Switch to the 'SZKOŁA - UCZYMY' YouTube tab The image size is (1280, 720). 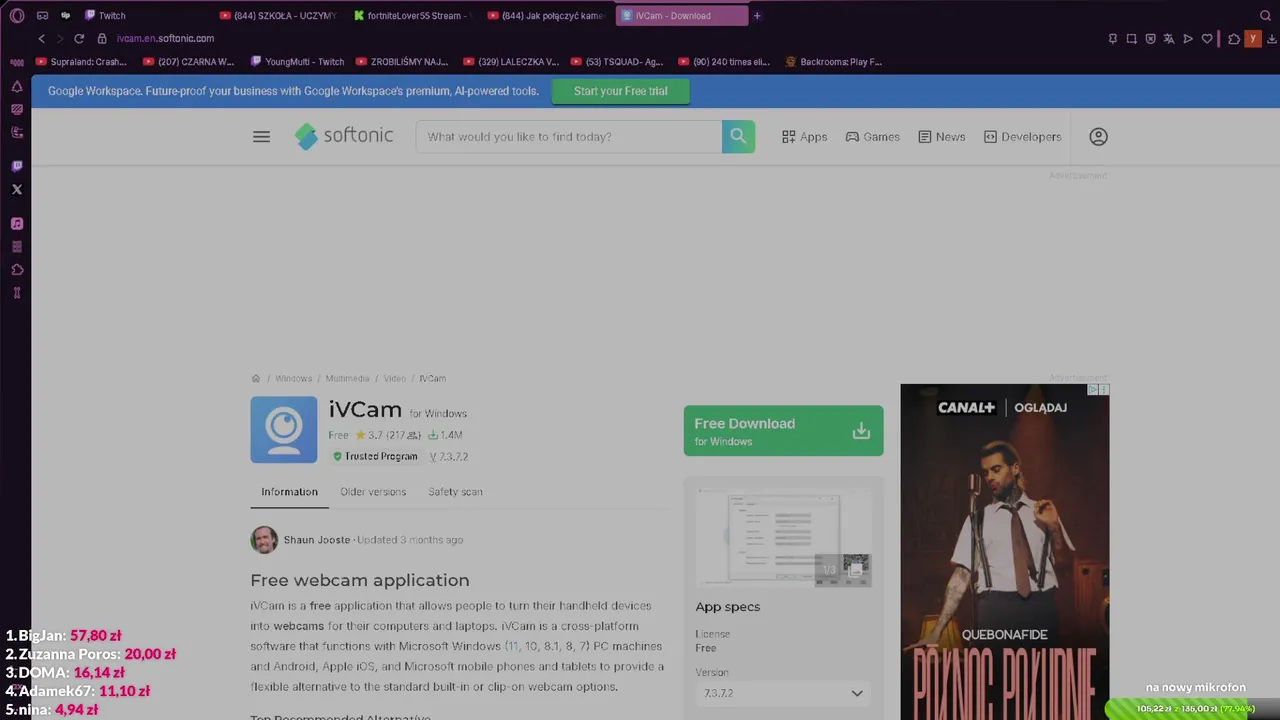(277, 15)
